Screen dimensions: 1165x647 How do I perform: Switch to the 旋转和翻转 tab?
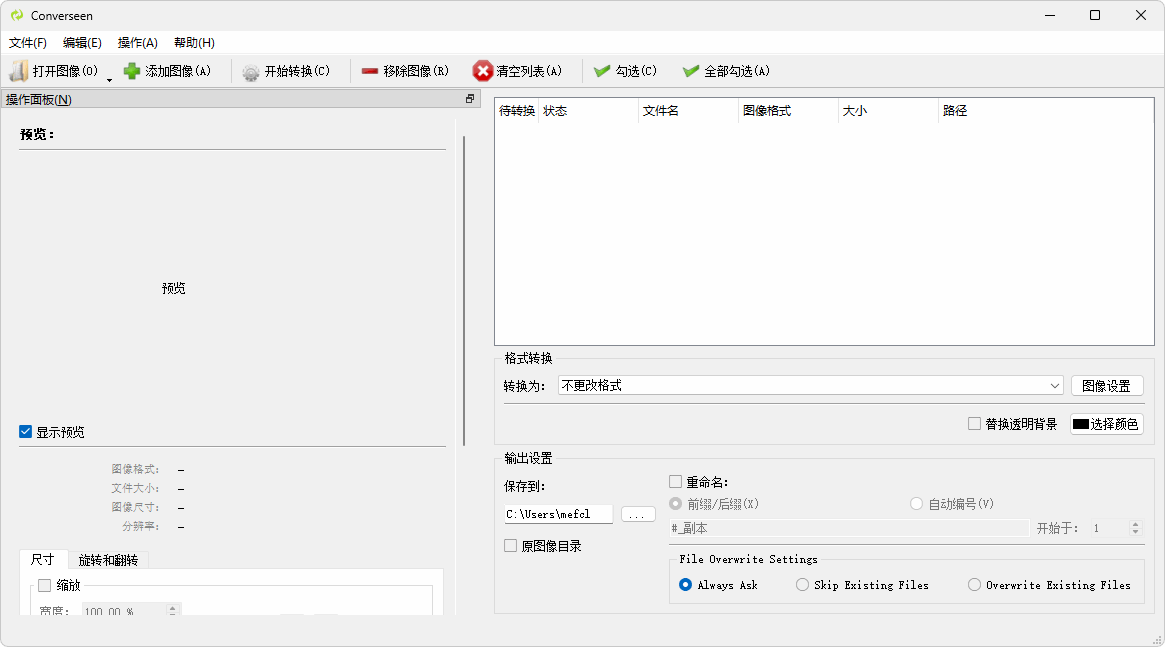[108, 560]
